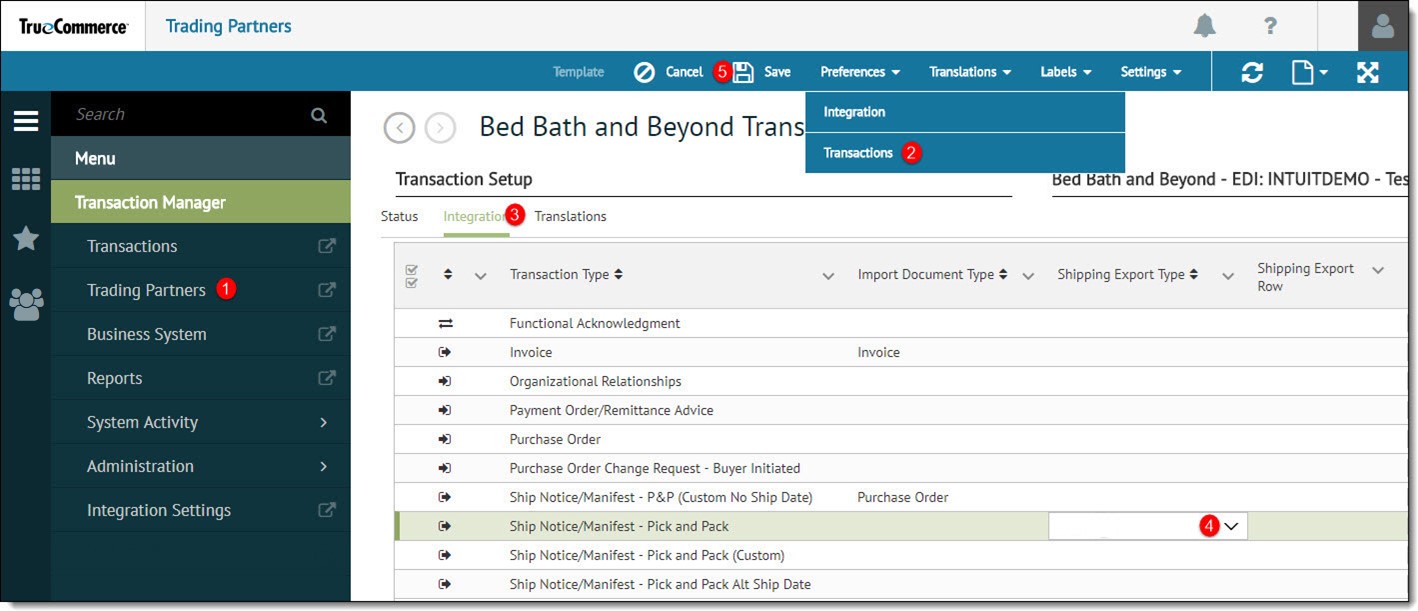Click the search magnifier icon
Screen dimensions: 1418x611
tap(319, 115)
